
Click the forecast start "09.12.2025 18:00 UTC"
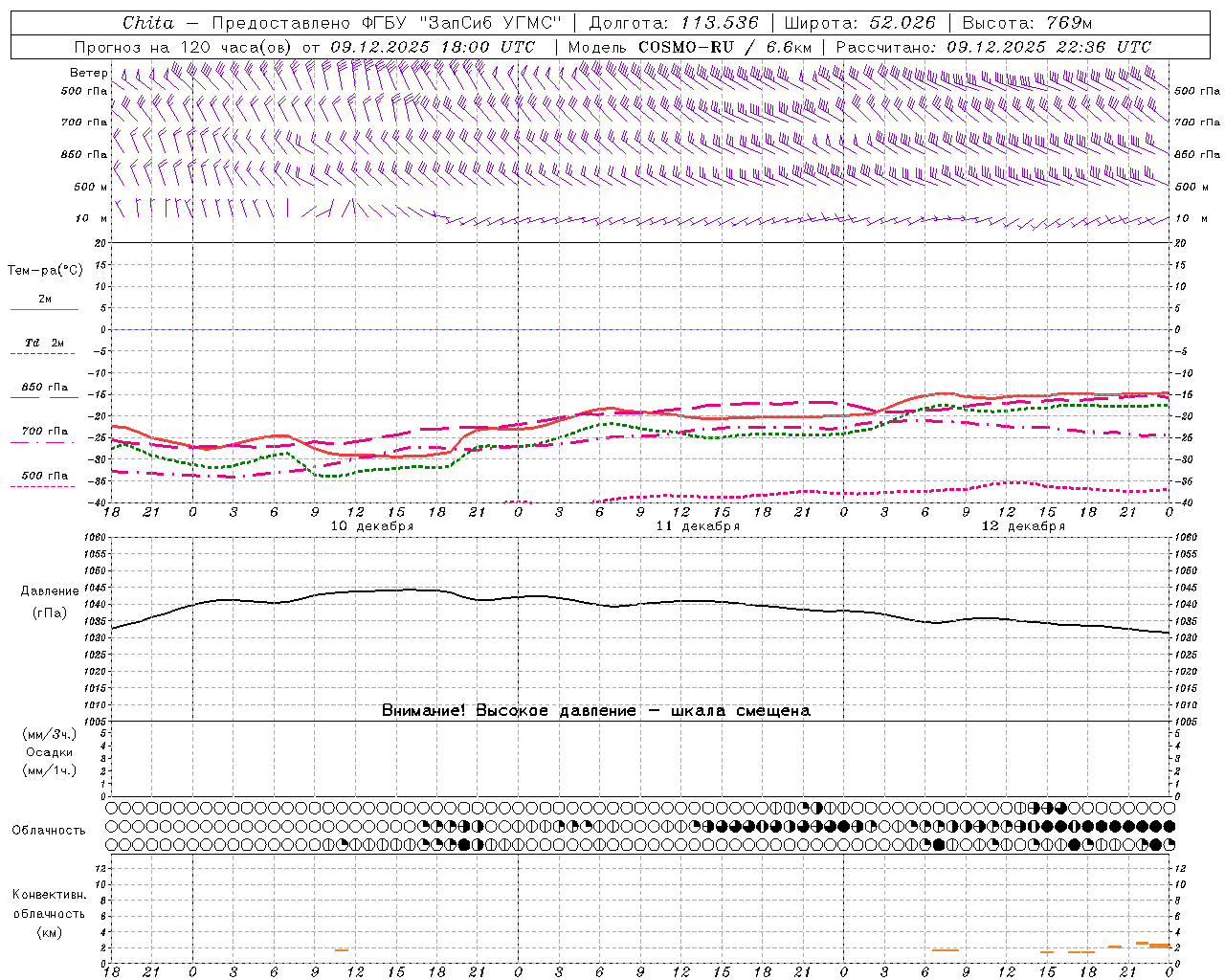click(x=433, y=47)
